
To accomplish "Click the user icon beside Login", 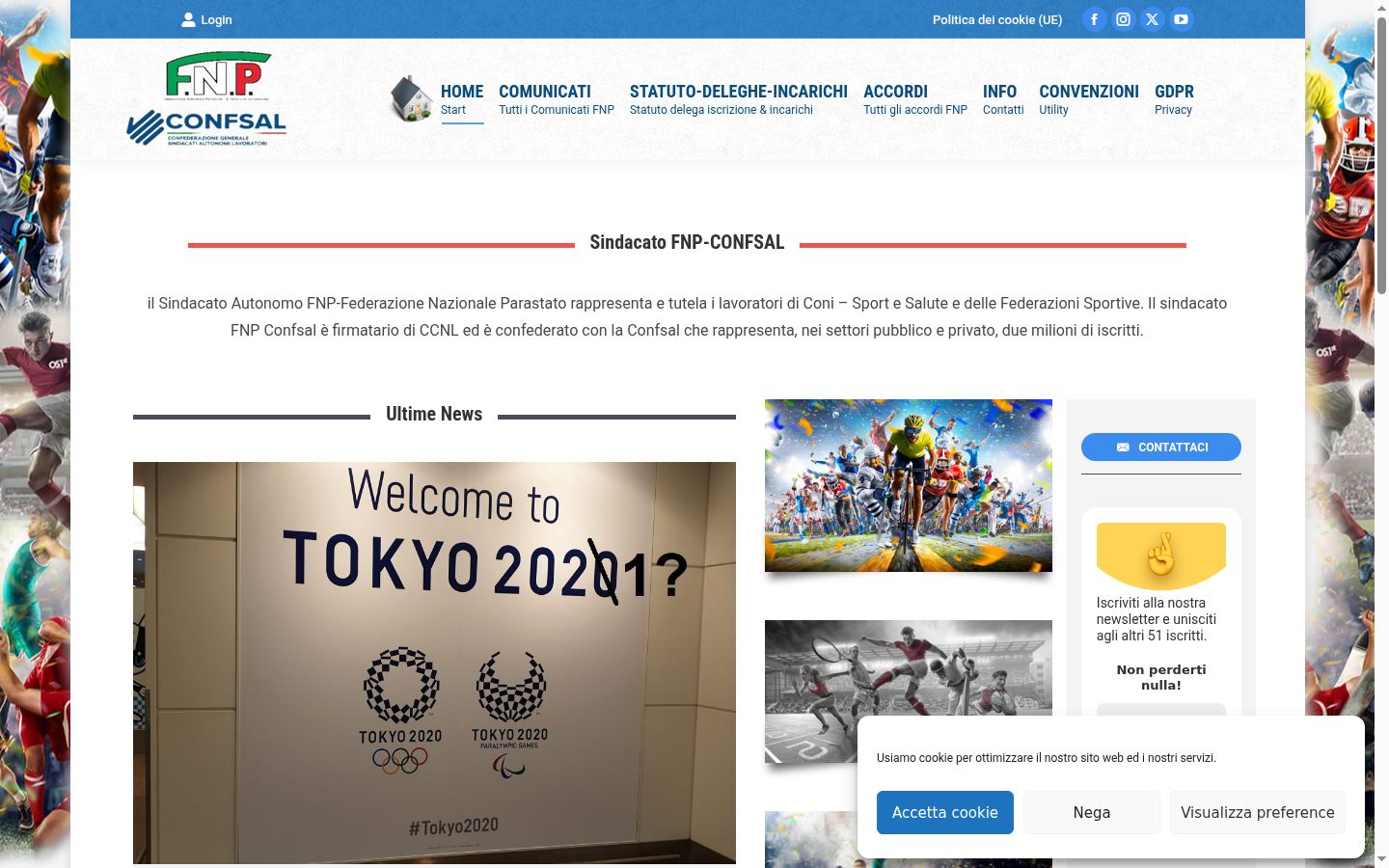I will [188, 19].
